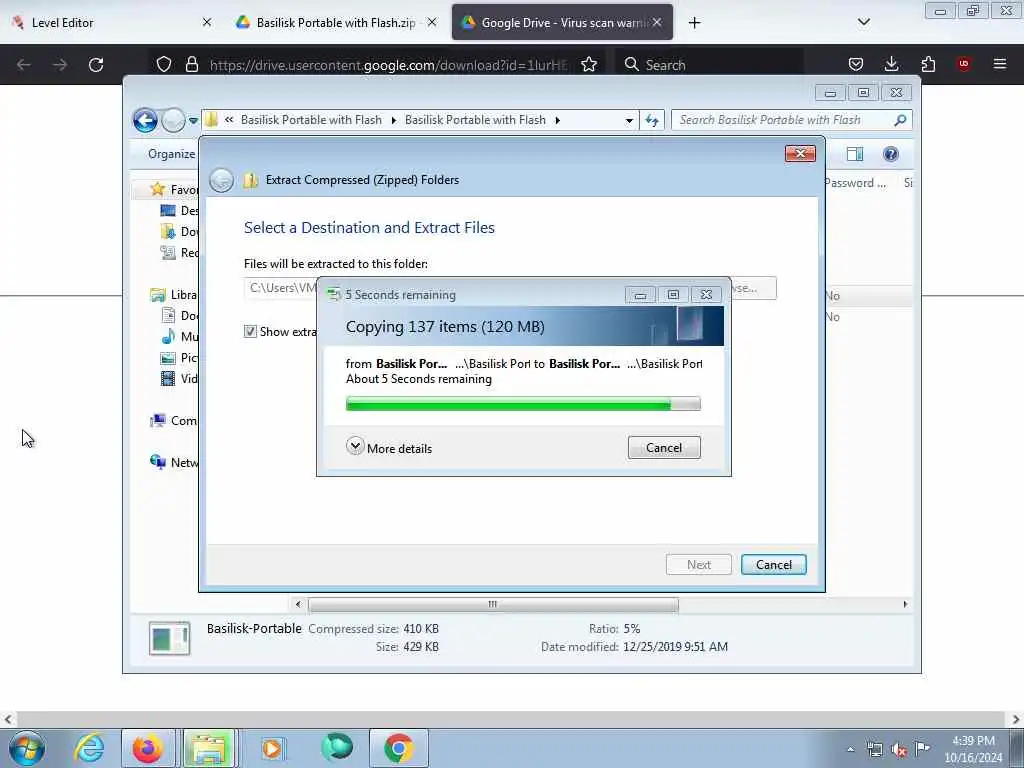This screenshot has width=1024, height=768.
Task: Go back in Explorer window
Action: pyautogui.click(x=145, y=120)
